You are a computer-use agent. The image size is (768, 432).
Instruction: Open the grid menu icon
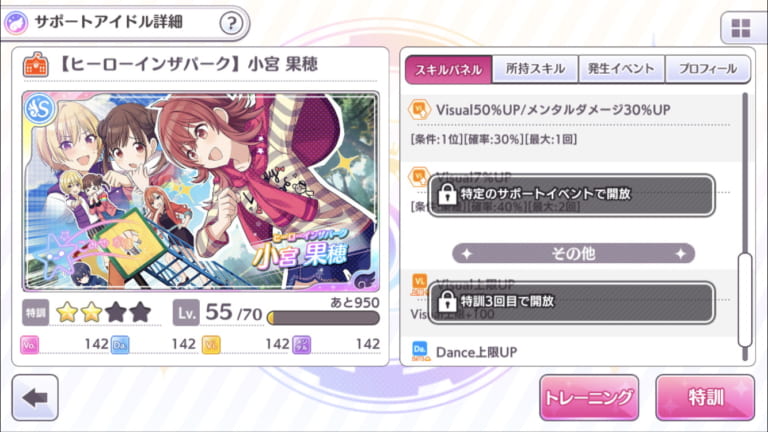coord(741,28)
